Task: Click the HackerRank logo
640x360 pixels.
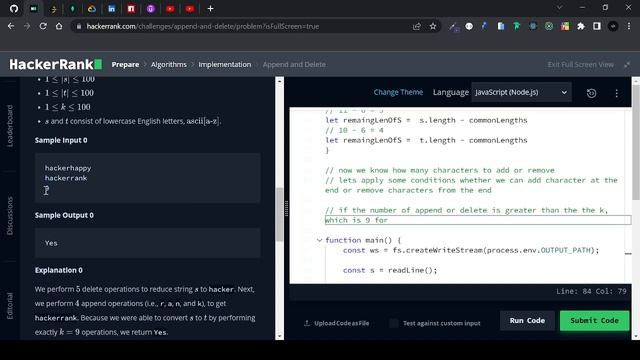Action: [x=56, y=64]
